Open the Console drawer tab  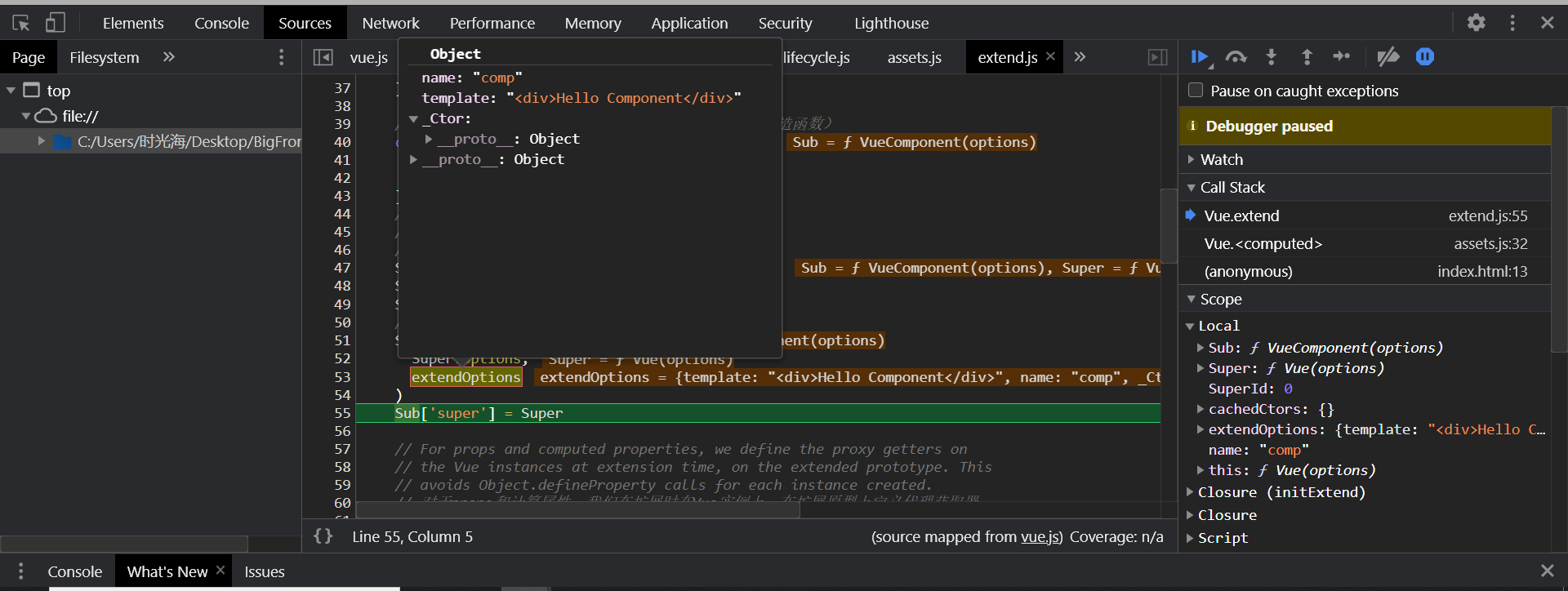(74, 571)
